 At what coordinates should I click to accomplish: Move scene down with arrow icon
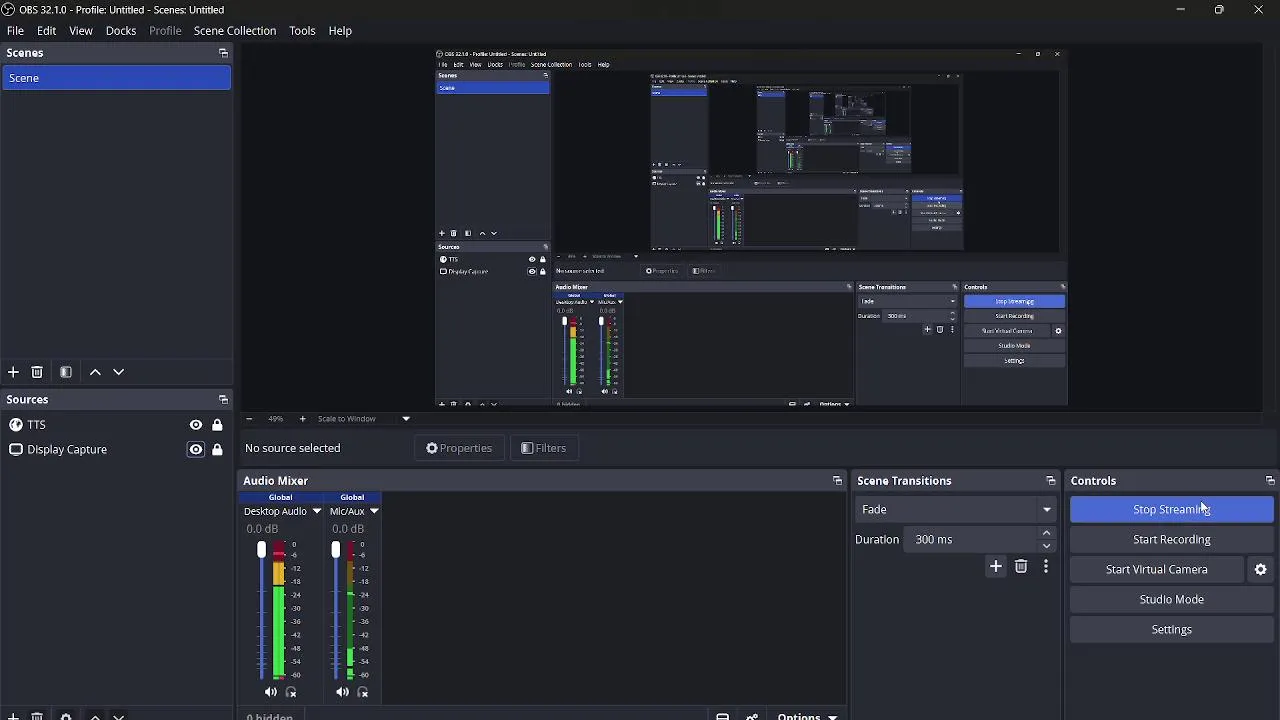pyautogui.click(x=119, y=372)
